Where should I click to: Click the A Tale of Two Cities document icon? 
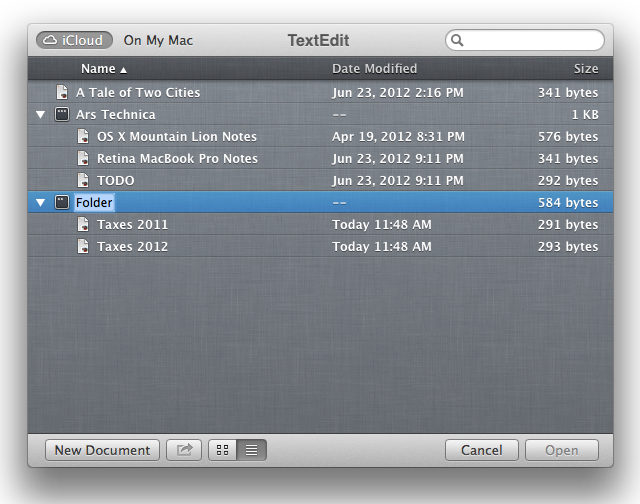point(62,92)
